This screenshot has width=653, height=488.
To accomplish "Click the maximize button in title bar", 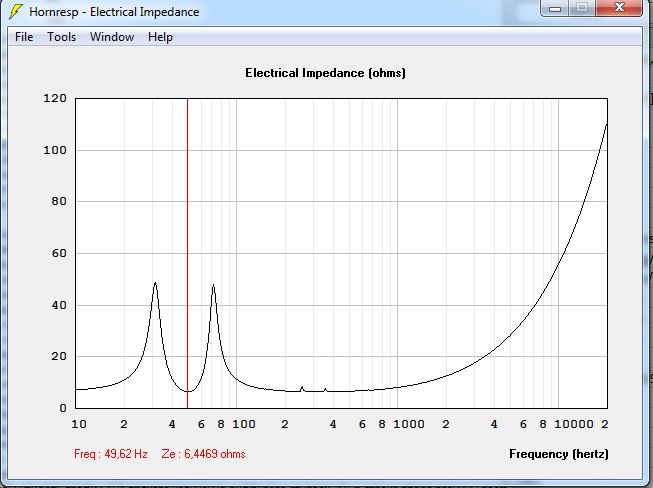I will click(582, 8).
